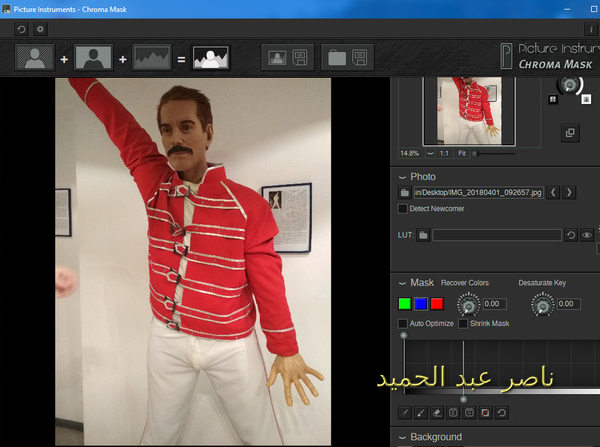Click the upper mask curve handle
The width and height of the screenshot is (600, 447).
404,336
